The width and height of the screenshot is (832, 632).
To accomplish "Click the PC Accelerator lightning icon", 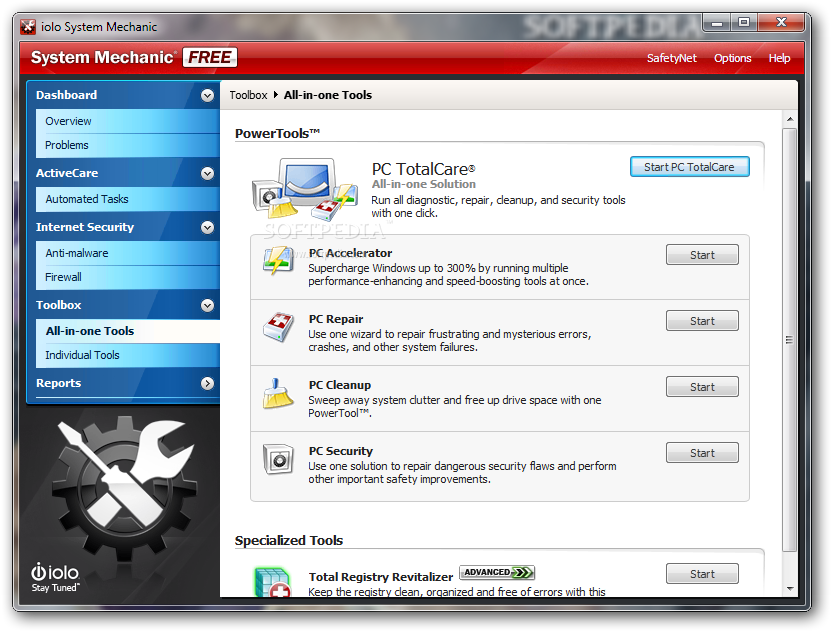I will tap(278, 261).
